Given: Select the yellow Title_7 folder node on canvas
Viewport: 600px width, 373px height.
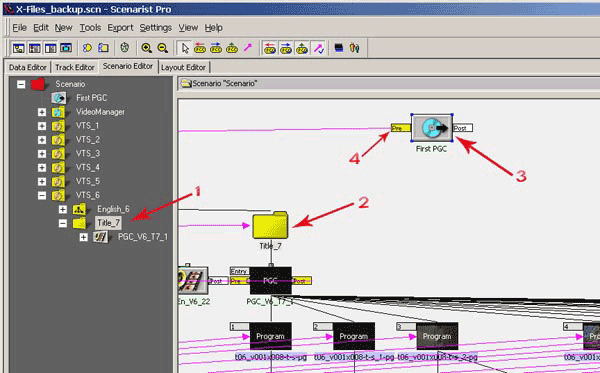Looking at the screenshot, I should tap(270, 225).
